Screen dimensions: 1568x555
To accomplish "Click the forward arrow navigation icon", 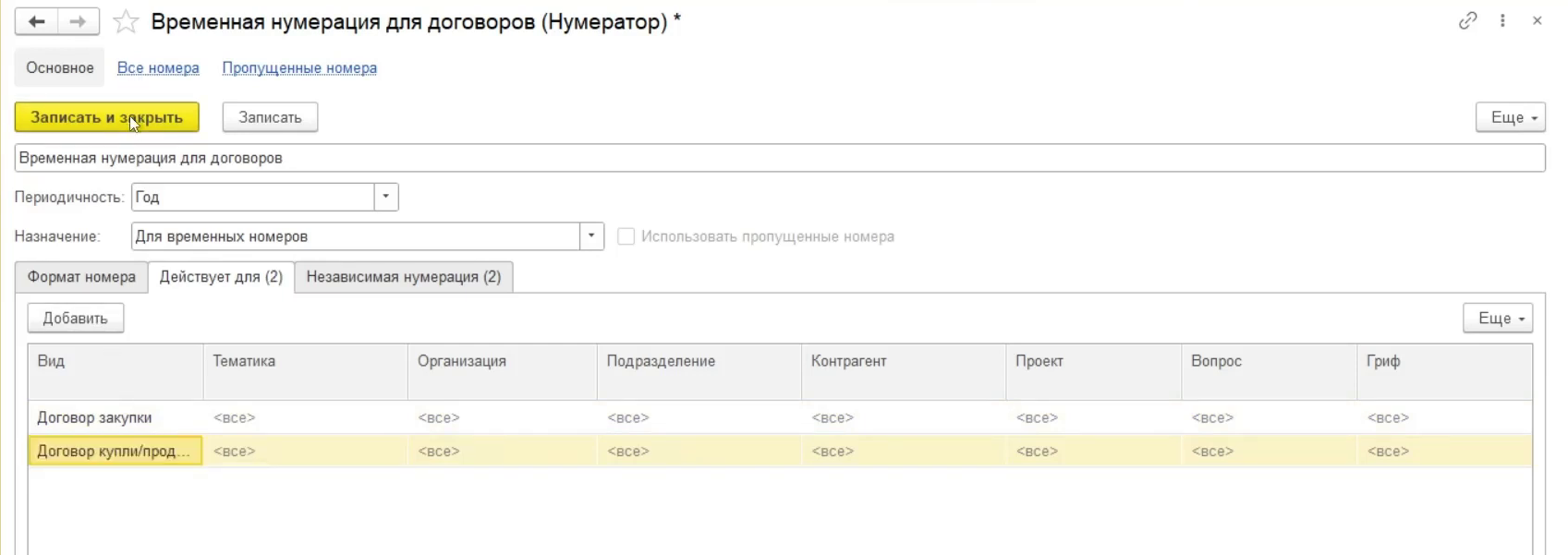I will 79,21.
